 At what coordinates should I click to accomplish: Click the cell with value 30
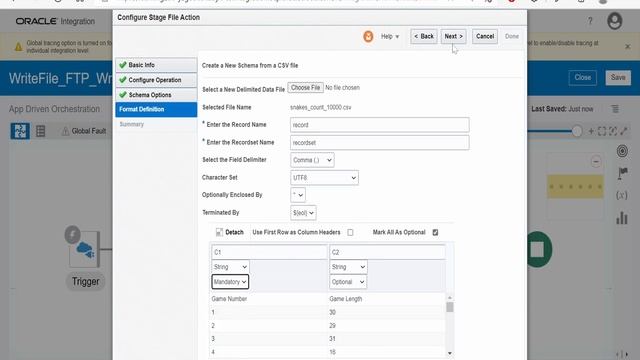coord(332,312)
